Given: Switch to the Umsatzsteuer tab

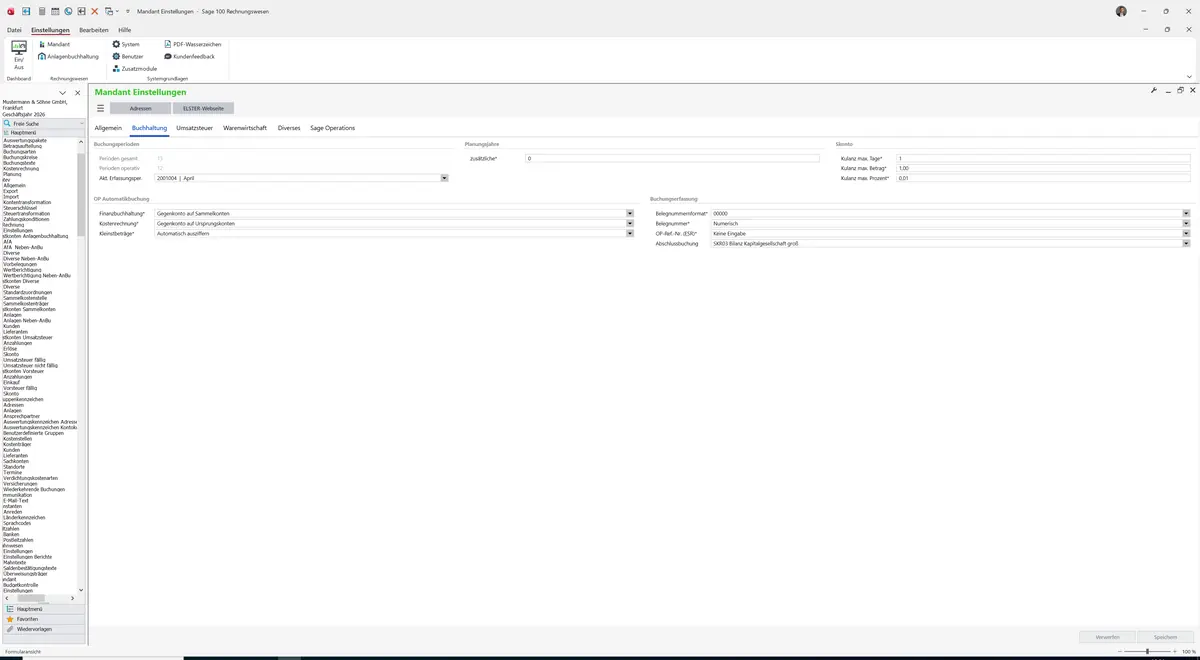Looking at the screenshot, I should click(x=194, y=128).
